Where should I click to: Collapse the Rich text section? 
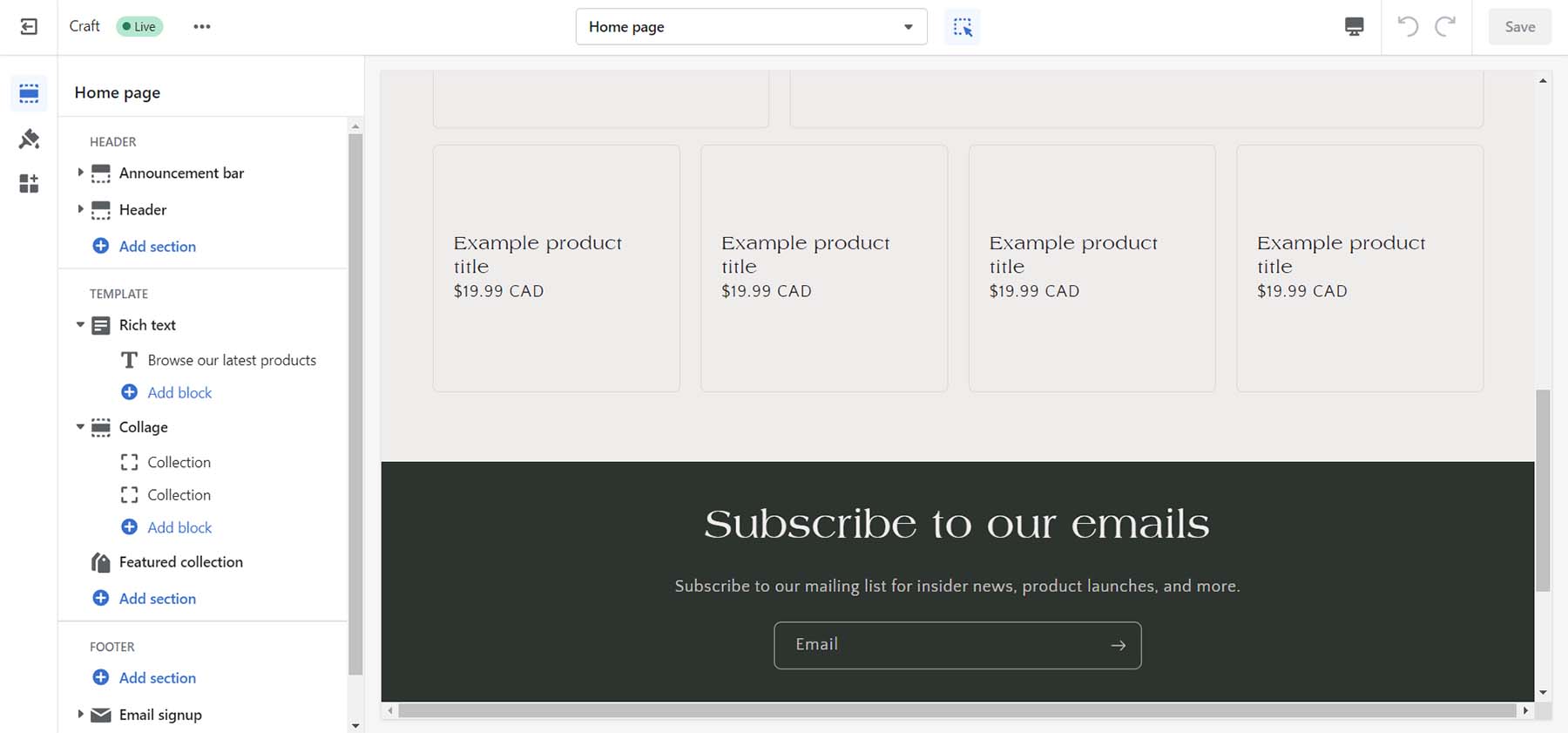[x=80, y=324]
